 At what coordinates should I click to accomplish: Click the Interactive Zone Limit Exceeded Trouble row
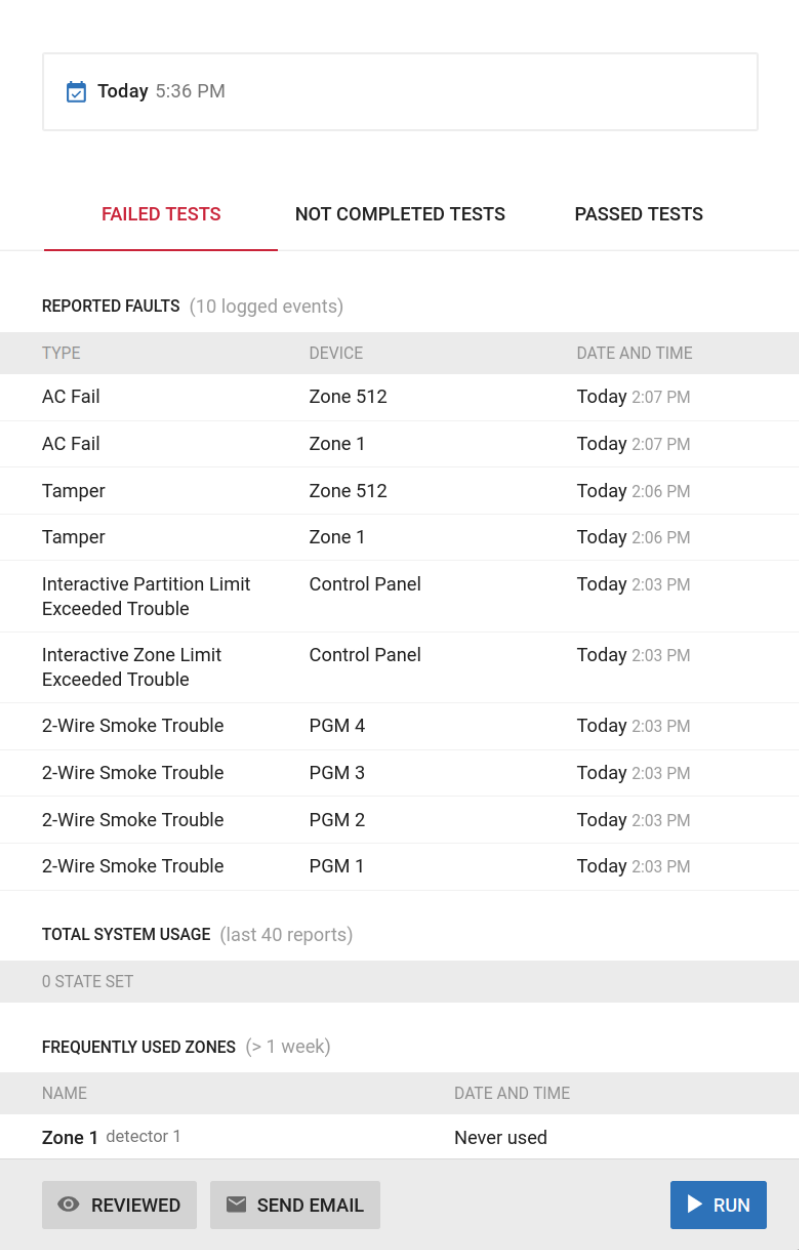click(x=399, y=667)
